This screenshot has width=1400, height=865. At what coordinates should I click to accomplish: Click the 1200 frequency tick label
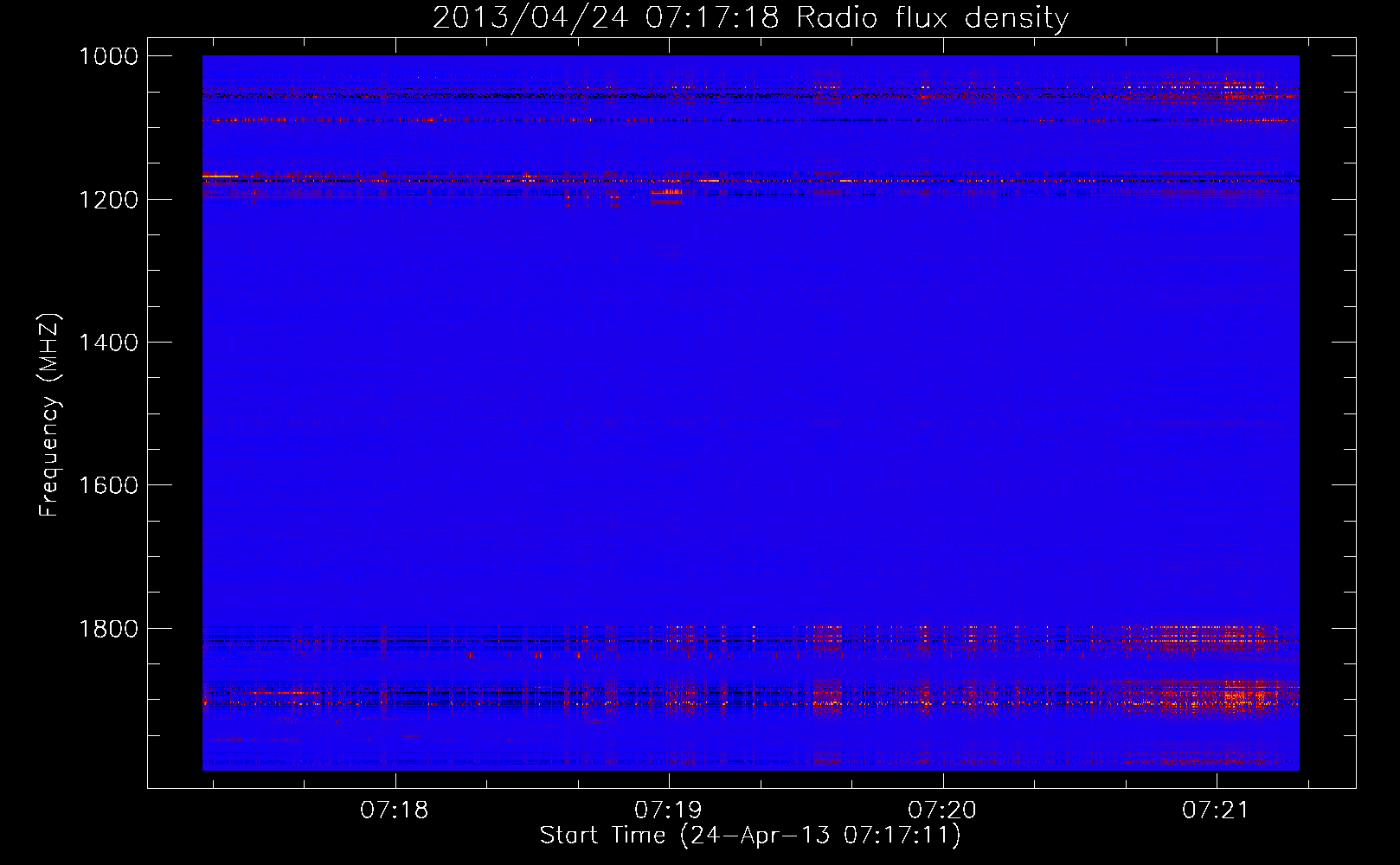point(108,200)
